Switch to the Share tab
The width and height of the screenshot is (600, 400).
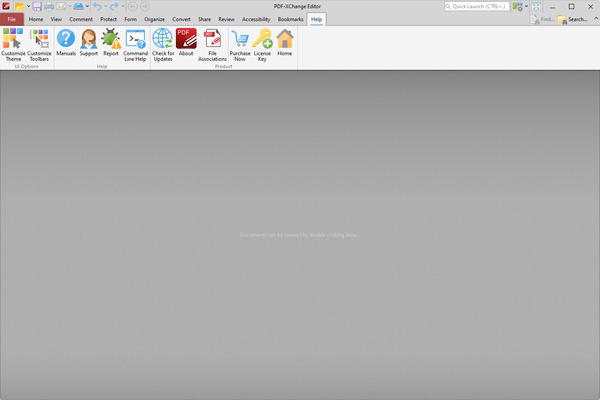pos(204,19)
